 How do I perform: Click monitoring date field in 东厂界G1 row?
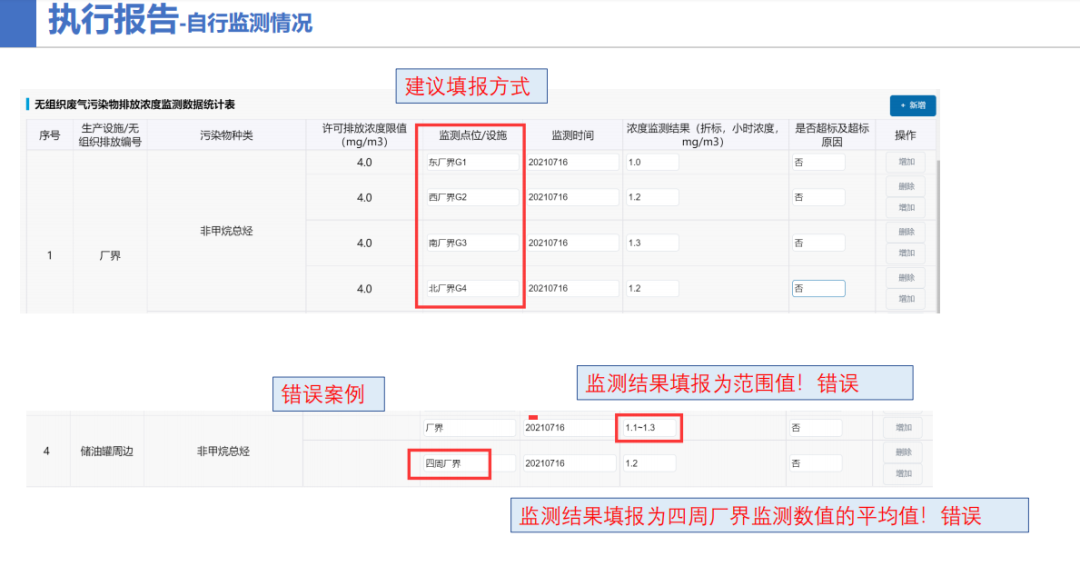click(570, 162)
